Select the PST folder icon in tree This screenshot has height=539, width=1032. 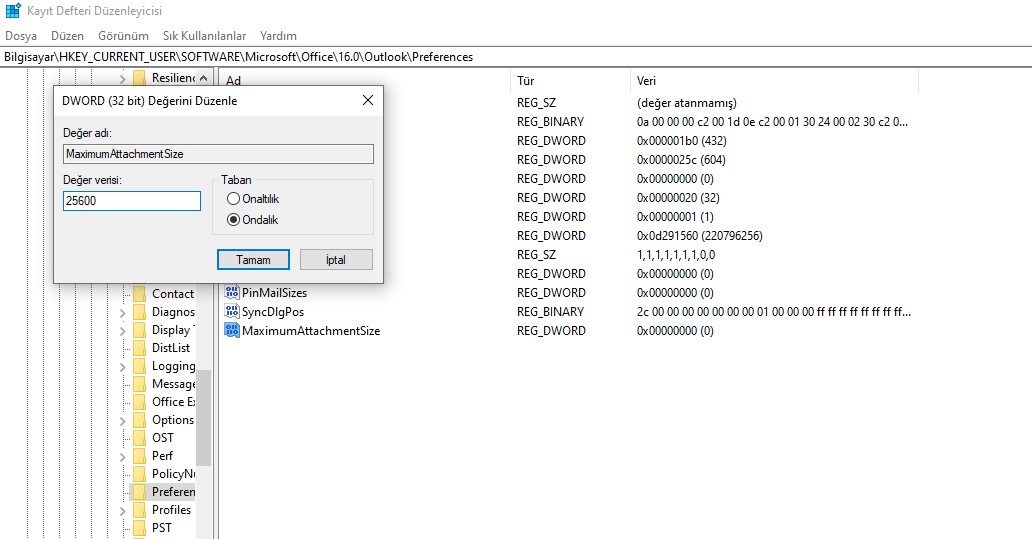click(x=139, y=528)
